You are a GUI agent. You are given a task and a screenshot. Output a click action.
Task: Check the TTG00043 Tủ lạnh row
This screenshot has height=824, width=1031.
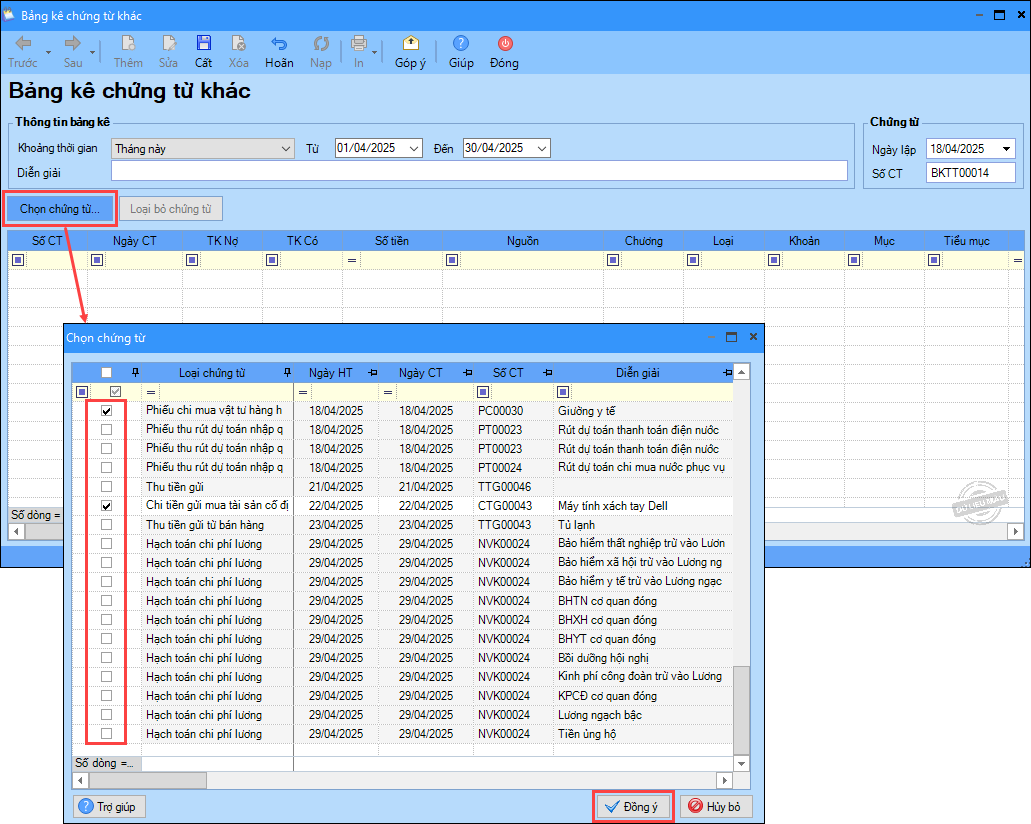107,525
